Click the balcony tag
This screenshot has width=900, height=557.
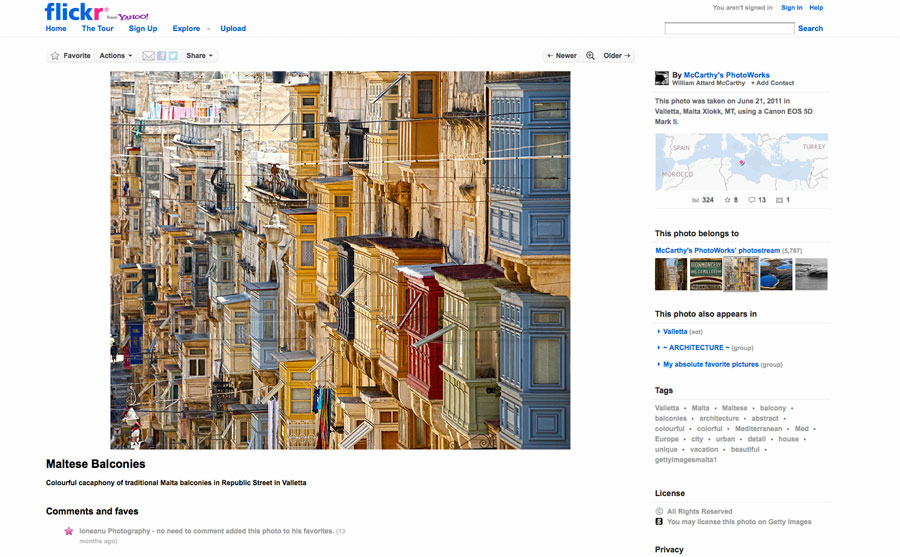pos(773,408)
